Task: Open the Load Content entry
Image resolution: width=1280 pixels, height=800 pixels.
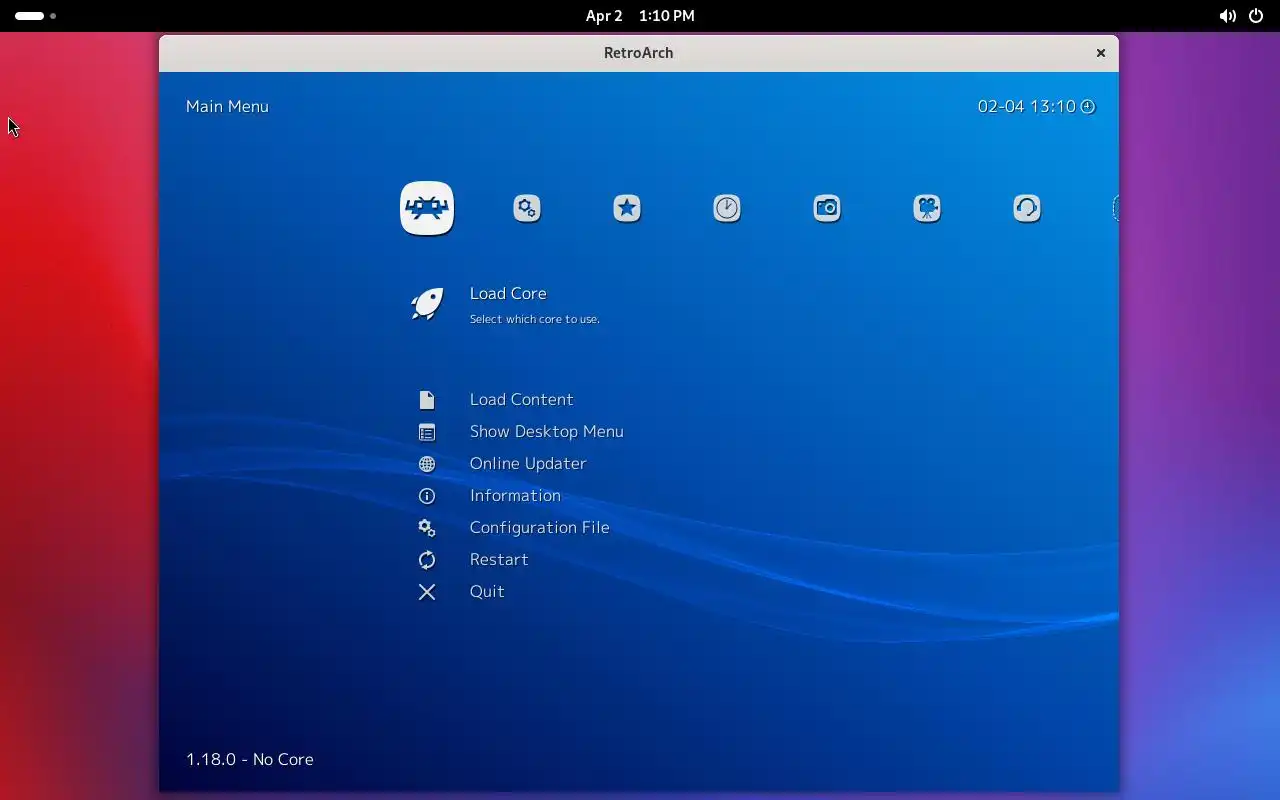Action: point(521,399)
